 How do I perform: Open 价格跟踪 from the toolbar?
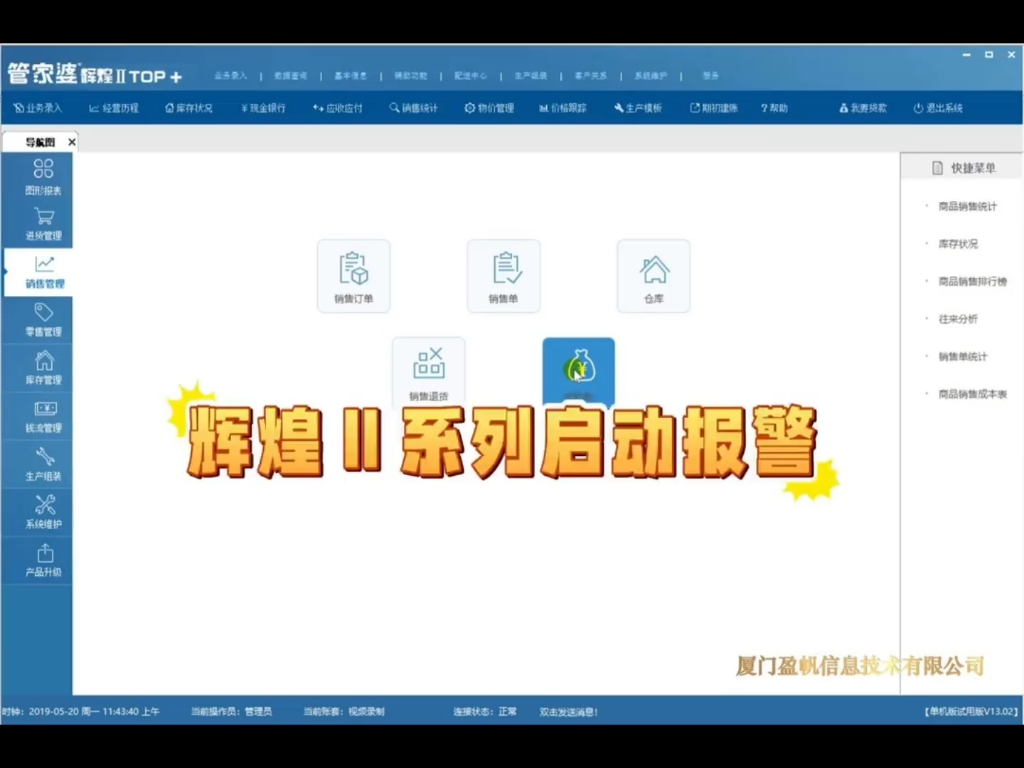[563, 108]
